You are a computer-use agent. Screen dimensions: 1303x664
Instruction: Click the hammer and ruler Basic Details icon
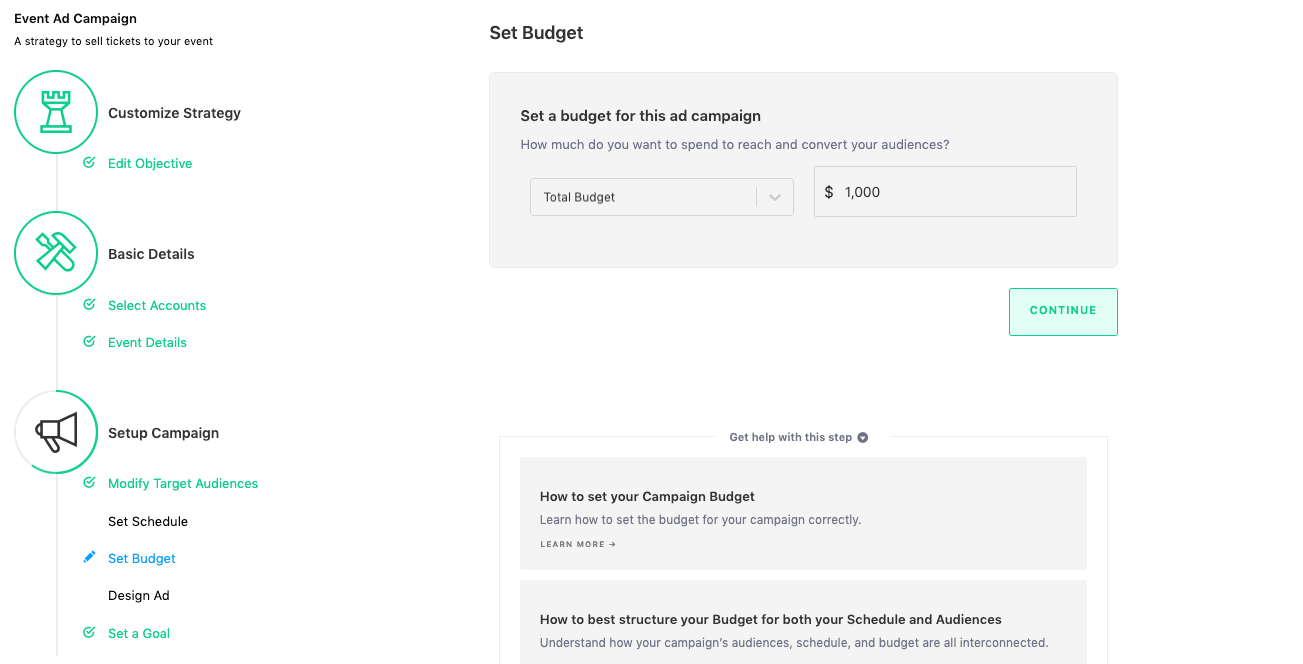[56, 253]
